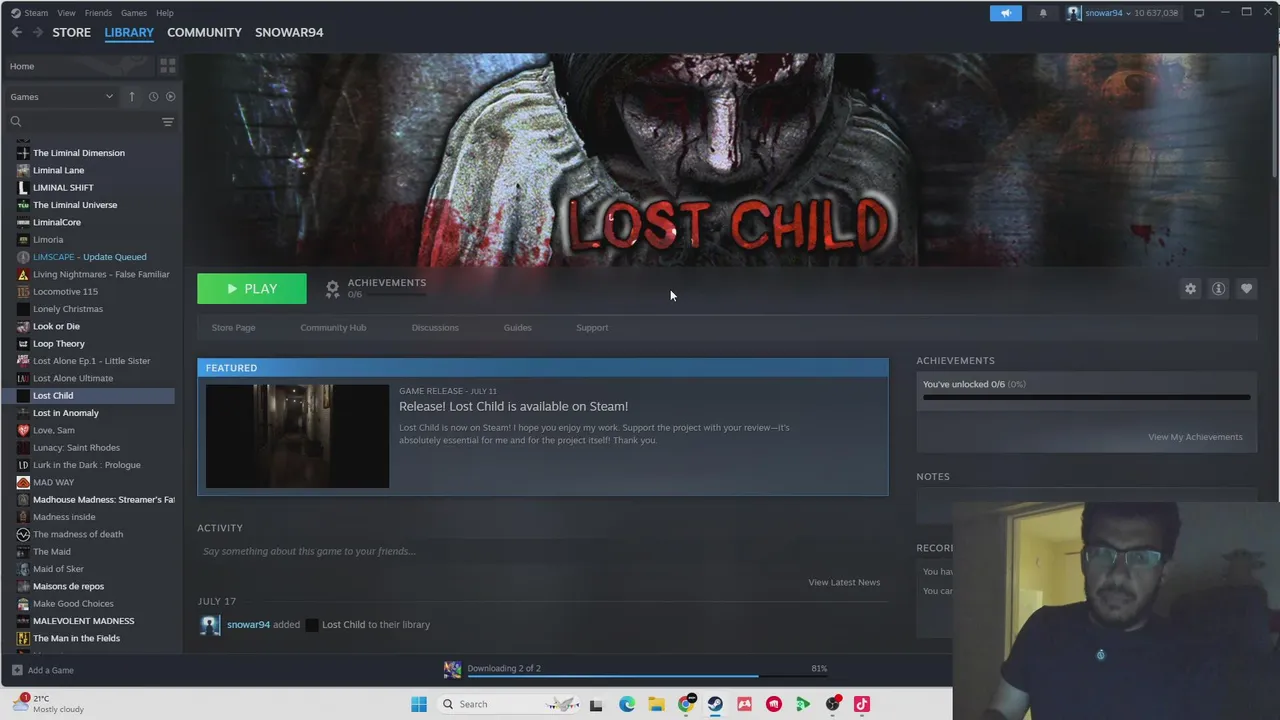Go back with the left arrow
This screenshot has width=1280, height=720.
point(16,32)
